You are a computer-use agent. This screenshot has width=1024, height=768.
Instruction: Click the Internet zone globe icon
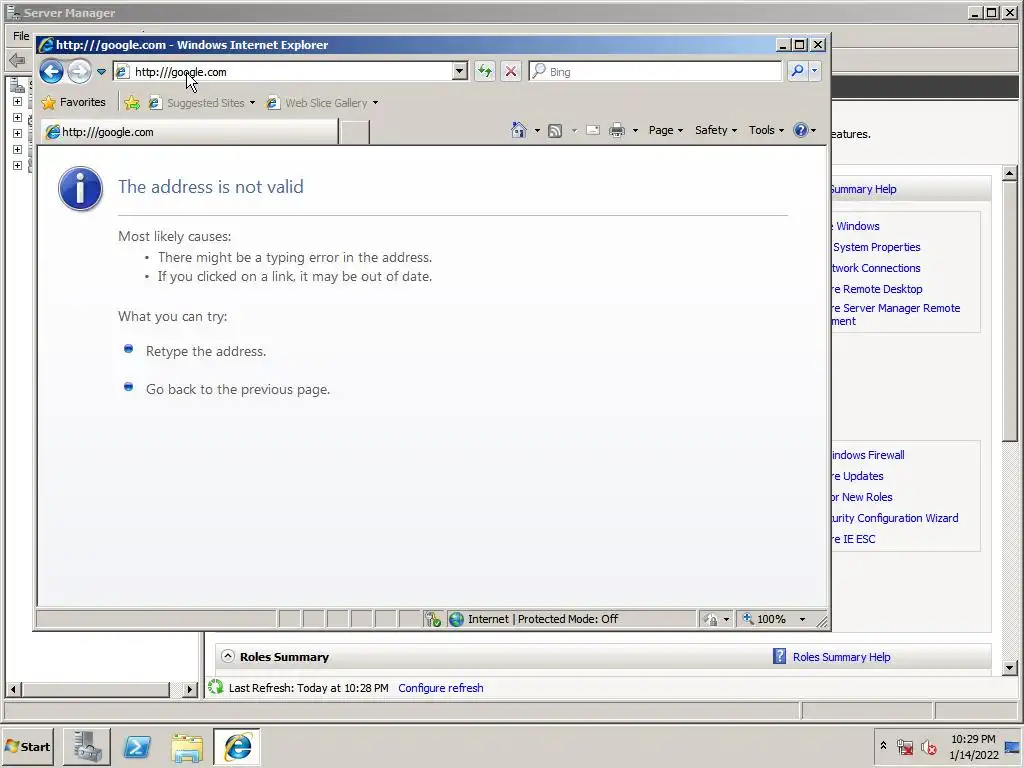(x=456, y=619)
